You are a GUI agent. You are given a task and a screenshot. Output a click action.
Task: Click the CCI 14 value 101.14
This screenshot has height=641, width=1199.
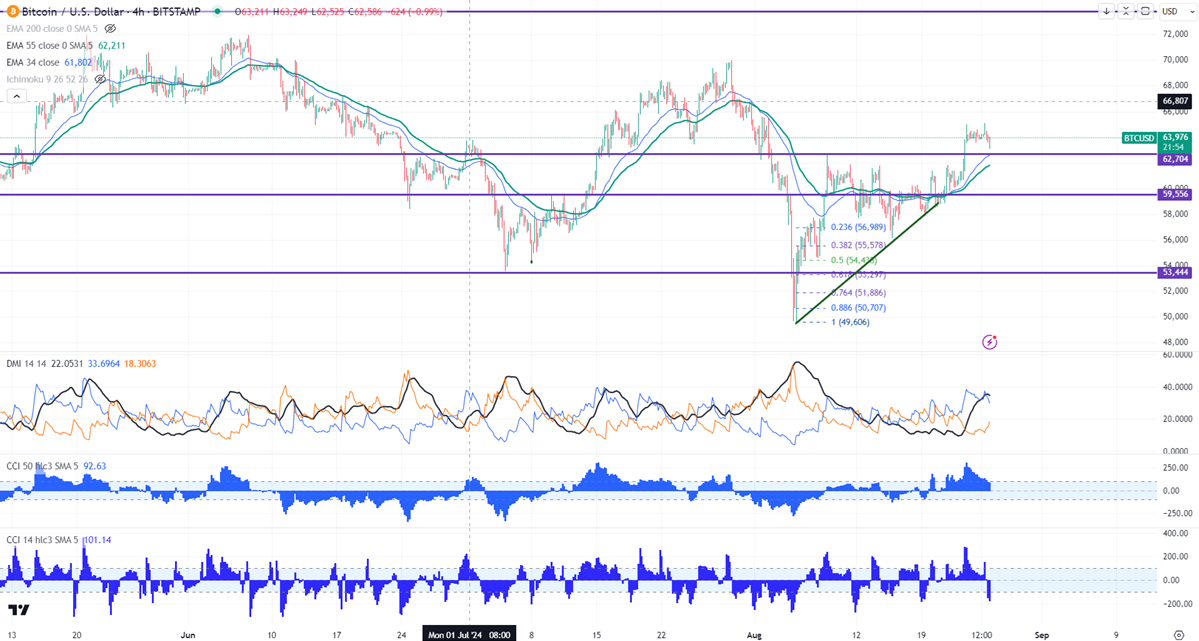pyautogui.click(x=97, y=540)
